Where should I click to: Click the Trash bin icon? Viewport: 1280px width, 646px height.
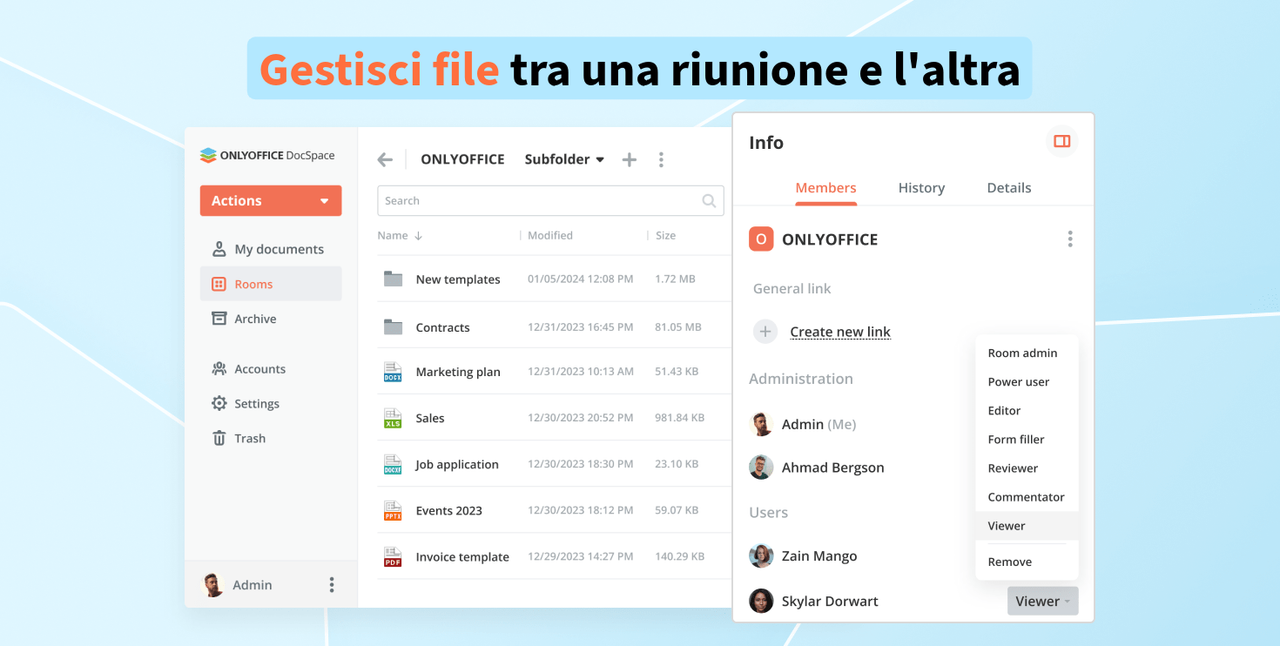click(x=219, y=438)
